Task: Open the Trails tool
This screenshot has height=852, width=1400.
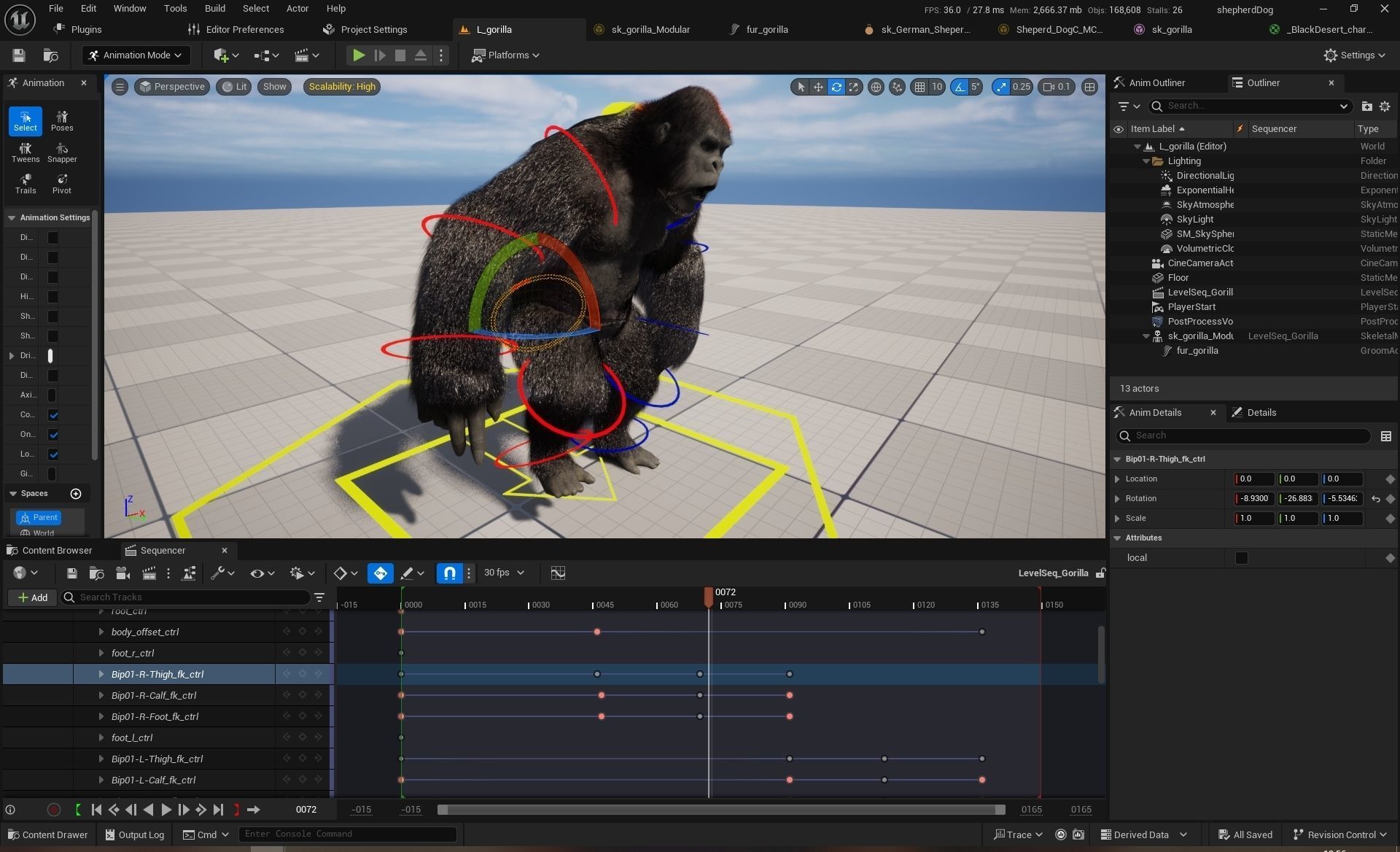Action: pyautogui.click(x=26, y=184)
